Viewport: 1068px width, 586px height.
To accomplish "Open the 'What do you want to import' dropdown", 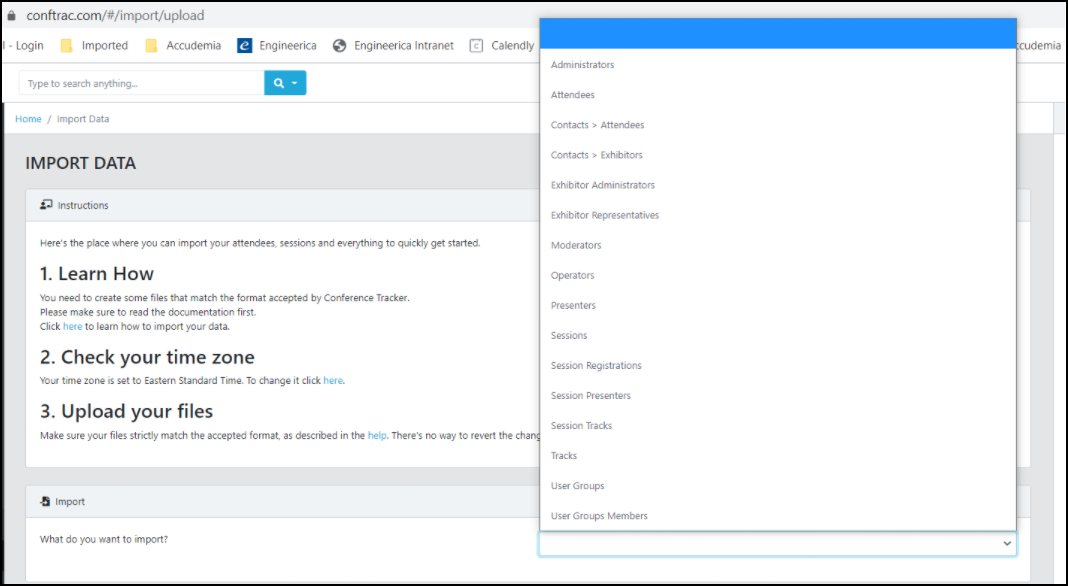I will (778, 544).
